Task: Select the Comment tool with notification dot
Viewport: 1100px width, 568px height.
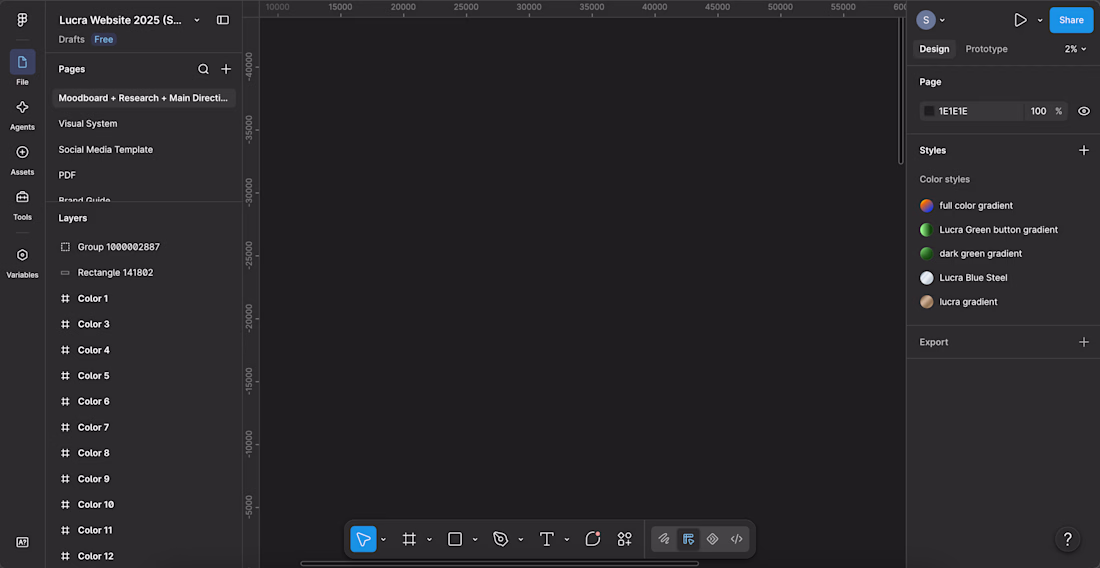Action: click(x=593, y=539)
